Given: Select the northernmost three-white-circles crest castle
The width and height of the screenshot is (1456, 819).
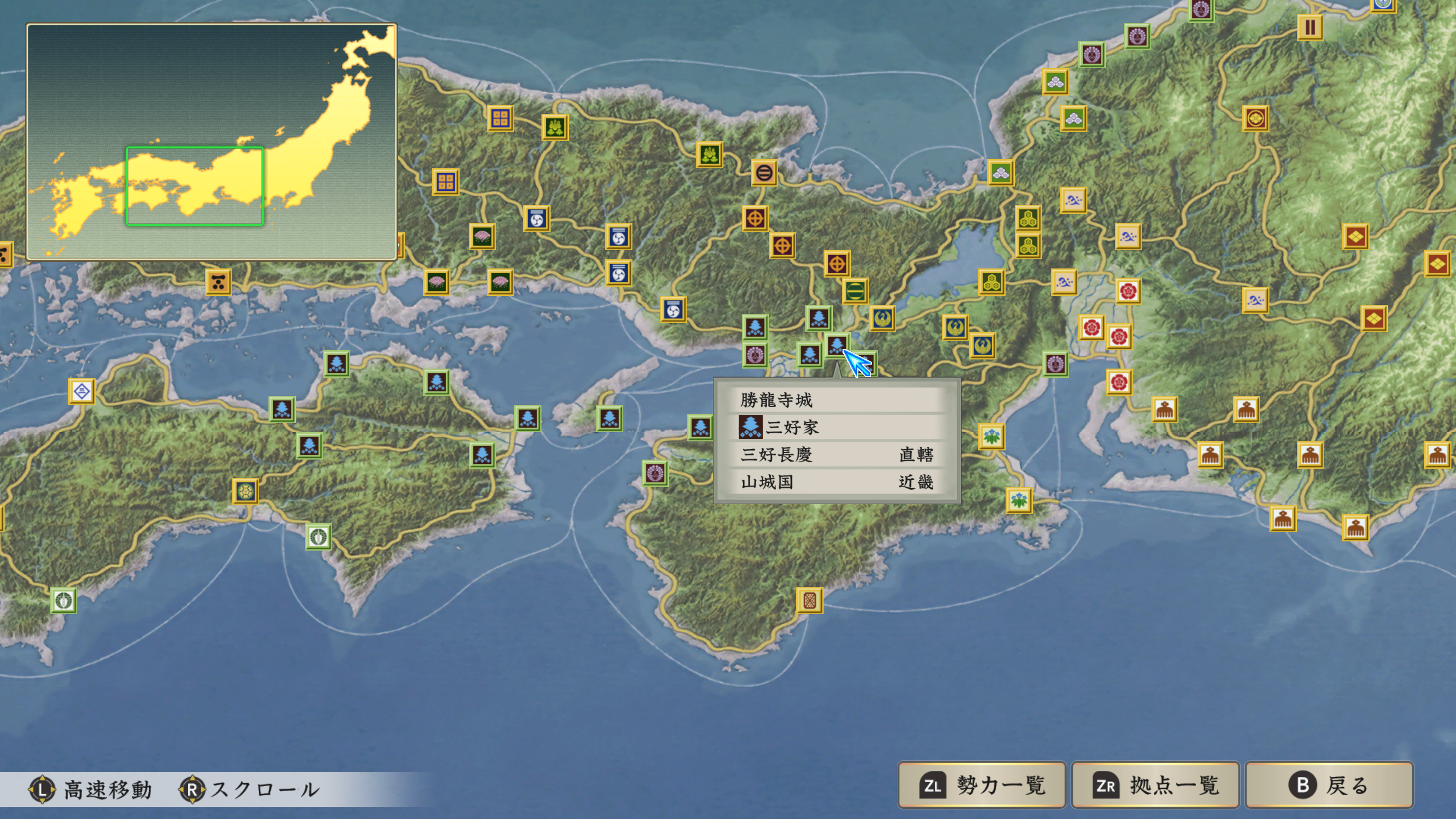Looking at the screenshot, I should [x=1055, y=82].
